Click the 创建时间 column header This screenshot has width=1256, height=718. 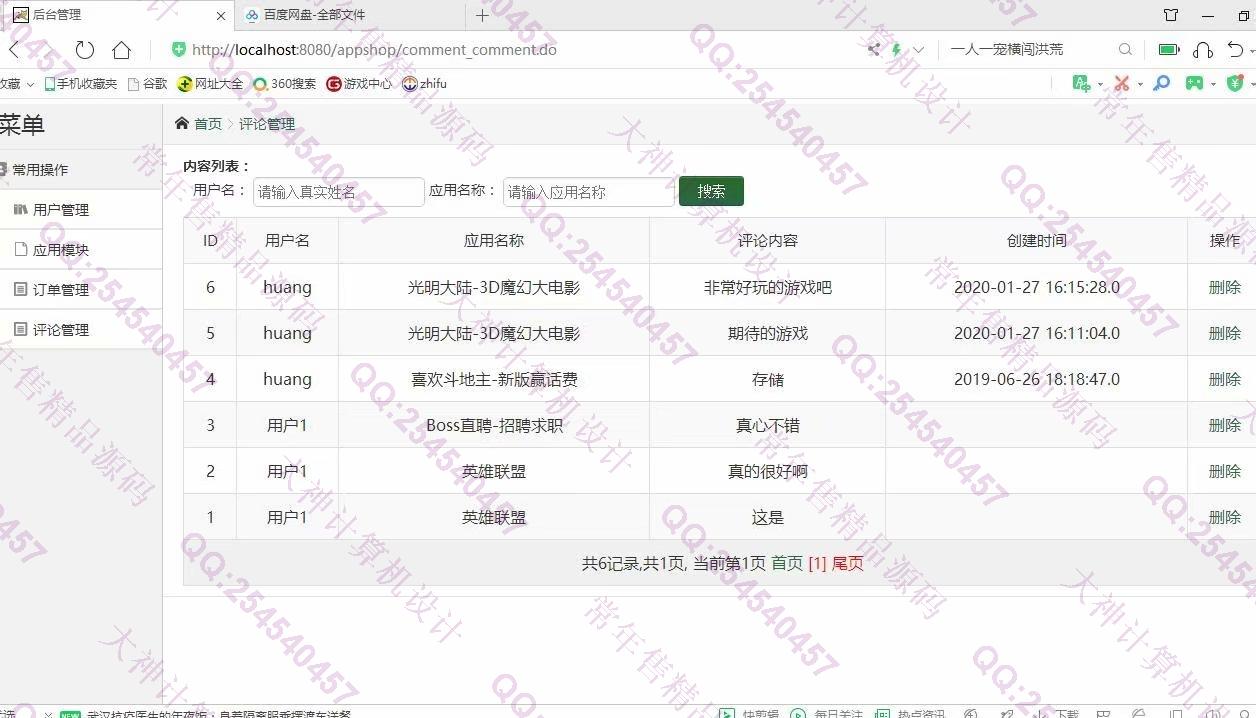[x=1037, y=241]
